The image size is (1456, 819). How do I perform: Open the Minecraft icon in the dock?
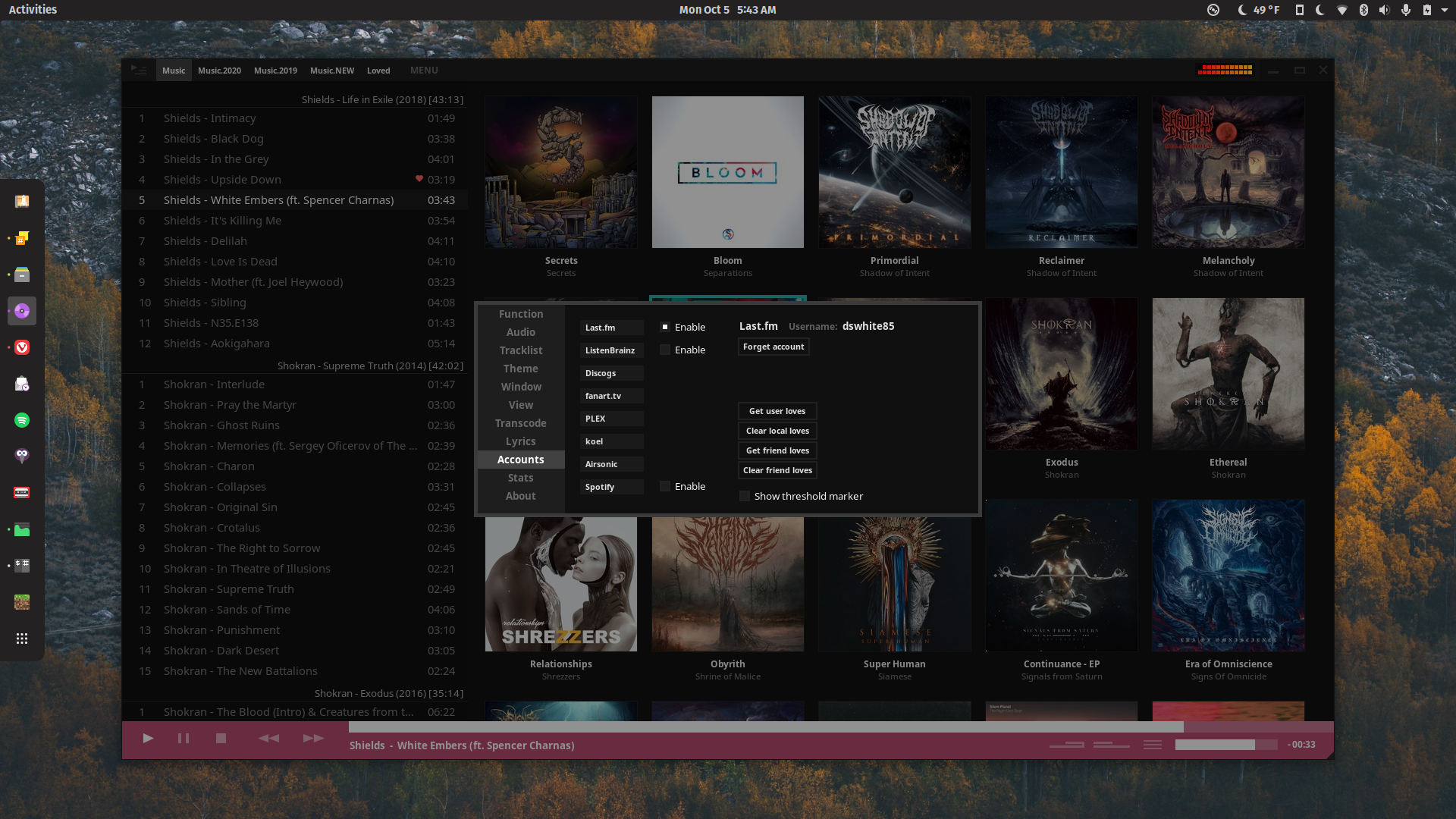click(x=22, y=602)
